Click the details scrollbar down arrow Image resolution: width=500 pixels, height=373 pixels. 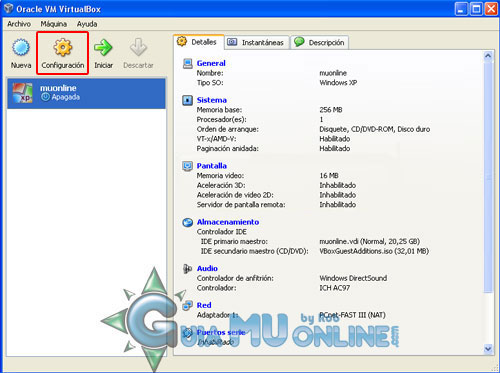[488, 349]
